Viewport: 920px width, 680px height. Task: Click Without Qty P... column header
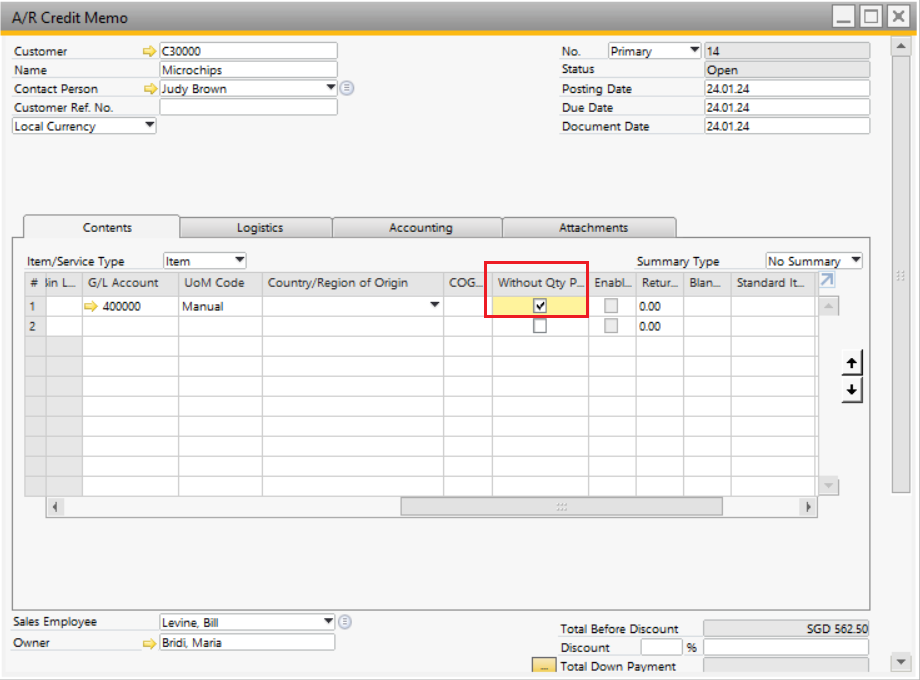(540, 283)
